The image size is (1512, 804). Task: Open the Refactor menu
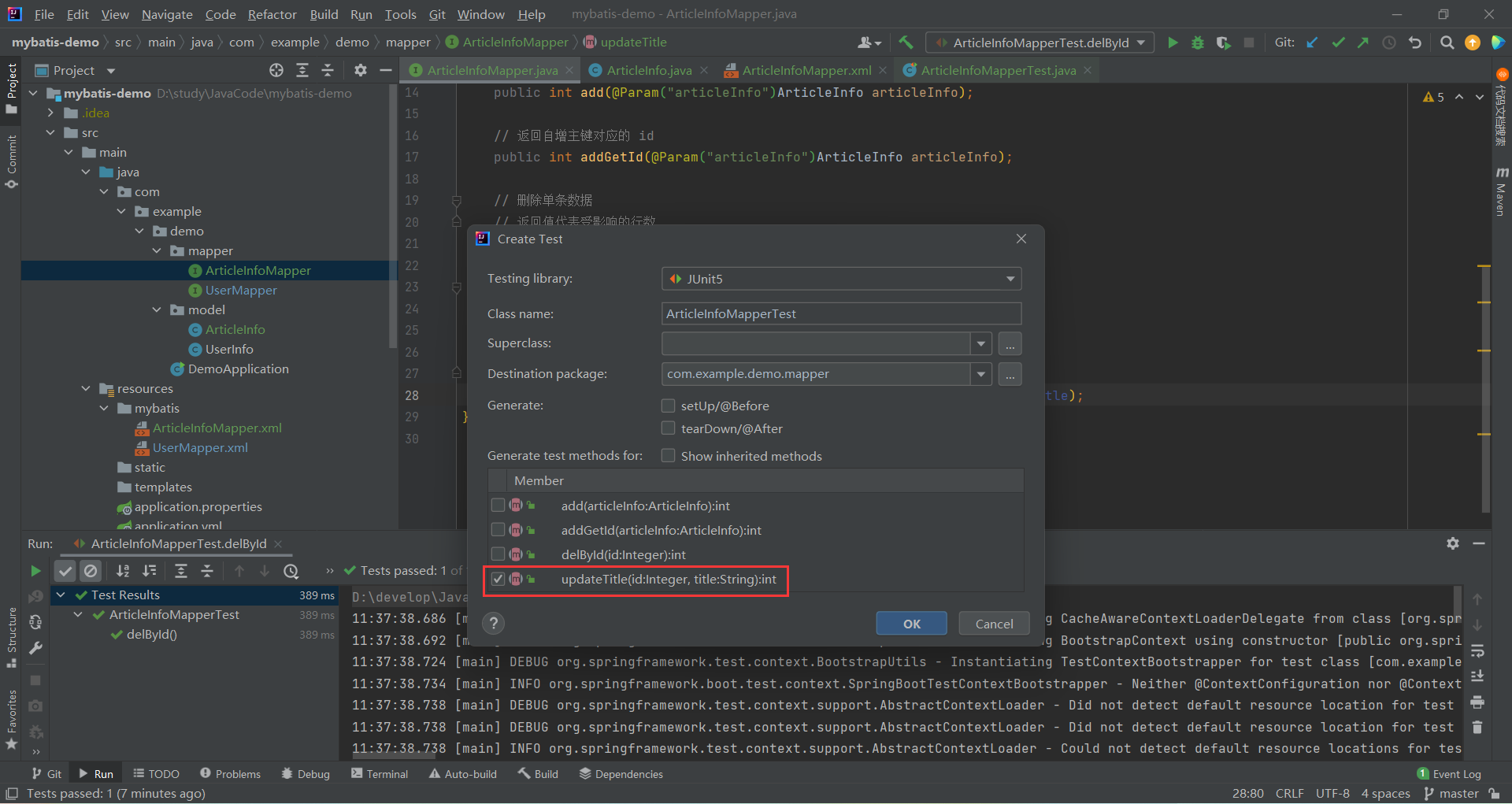coord(272,14)
